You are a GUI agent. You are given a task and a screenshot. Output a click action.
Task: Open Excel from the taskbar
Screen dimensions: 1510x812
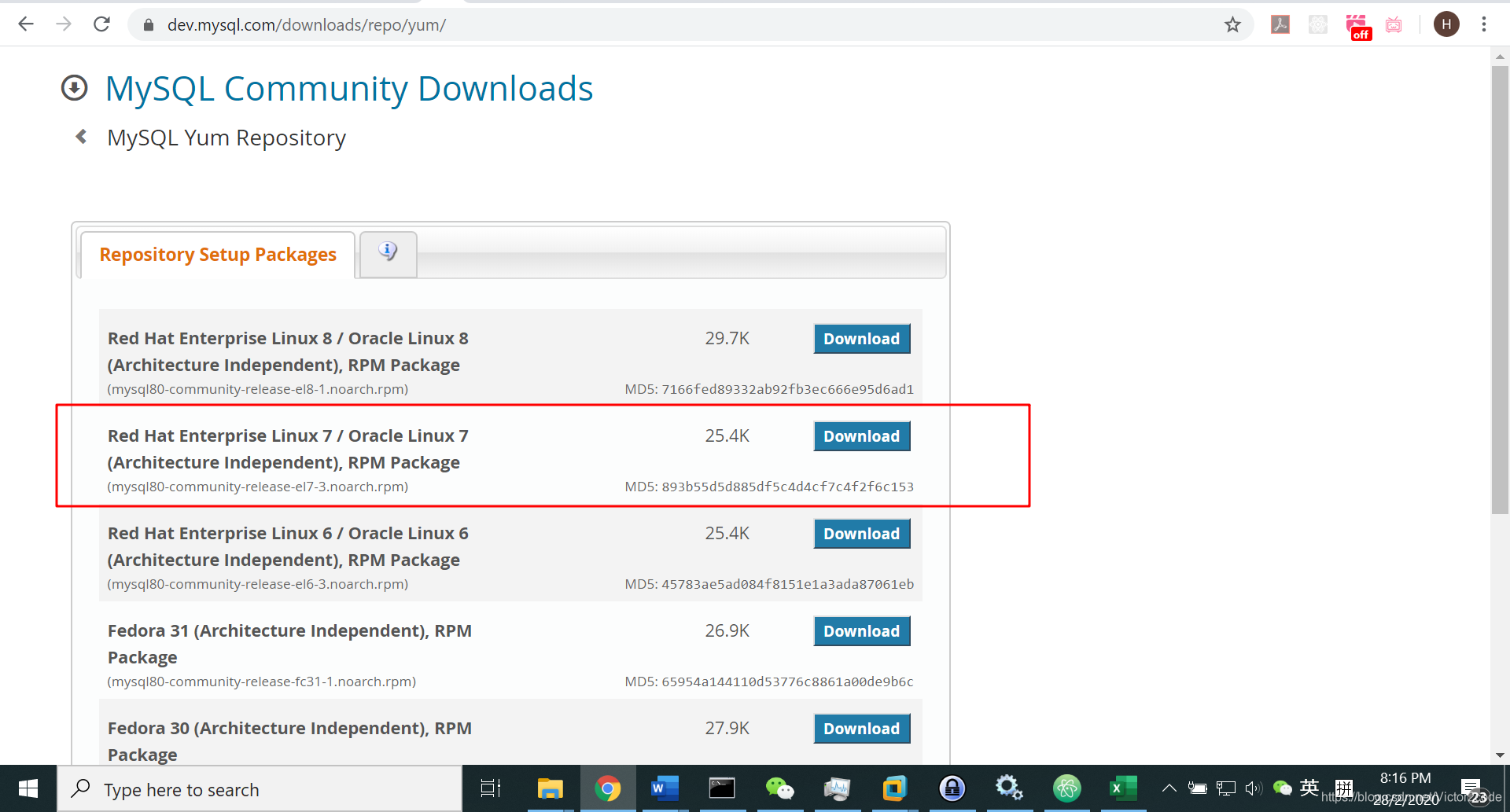pyautogui.click(x=1124, y=788)
